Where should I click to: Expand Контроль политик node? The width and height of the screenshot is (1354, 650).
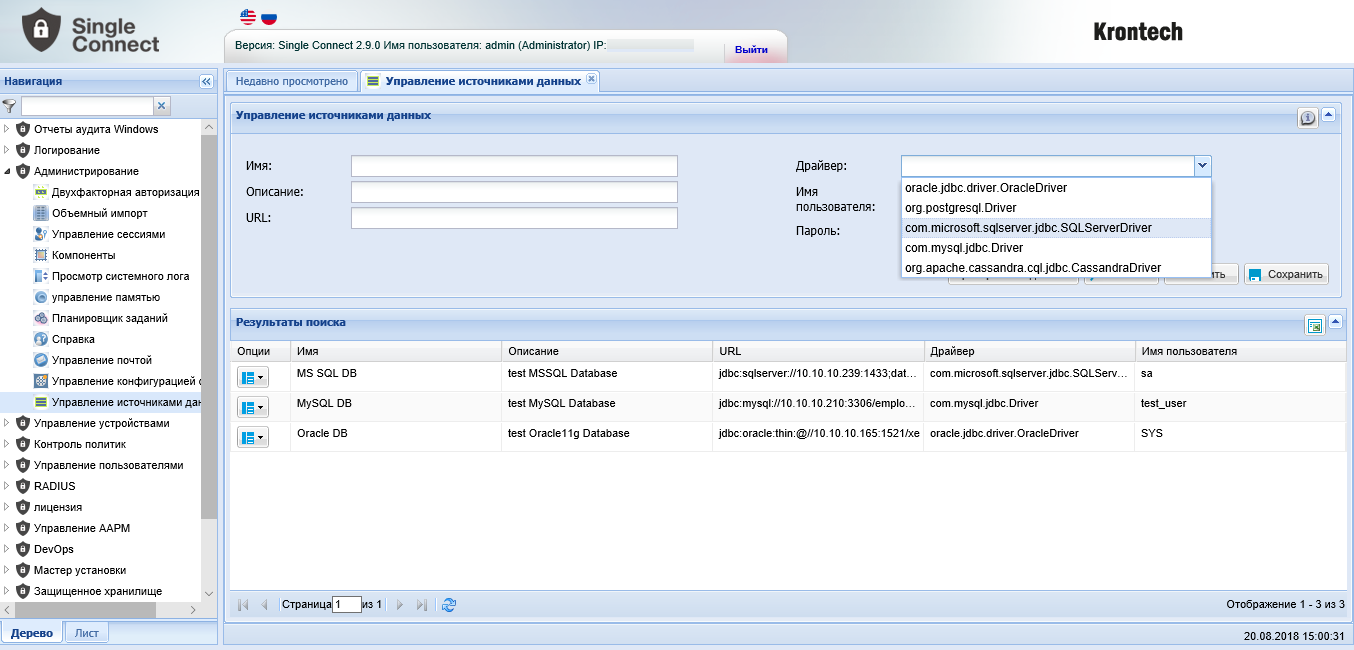tap(7, 444)
